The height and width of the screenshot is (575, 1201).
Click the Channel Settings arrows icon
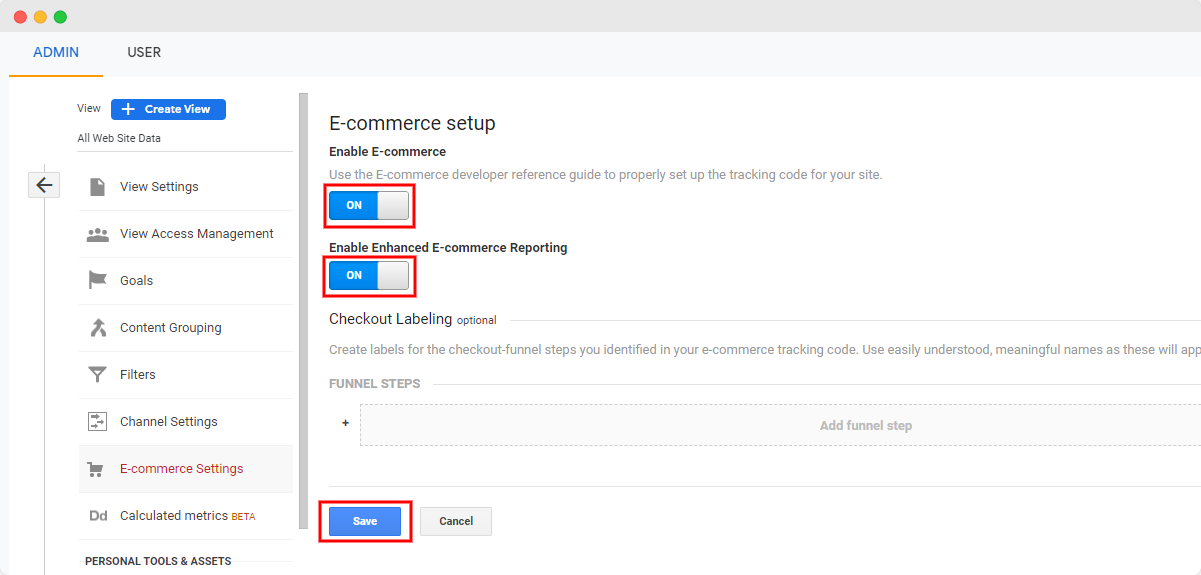coord(97,422)
